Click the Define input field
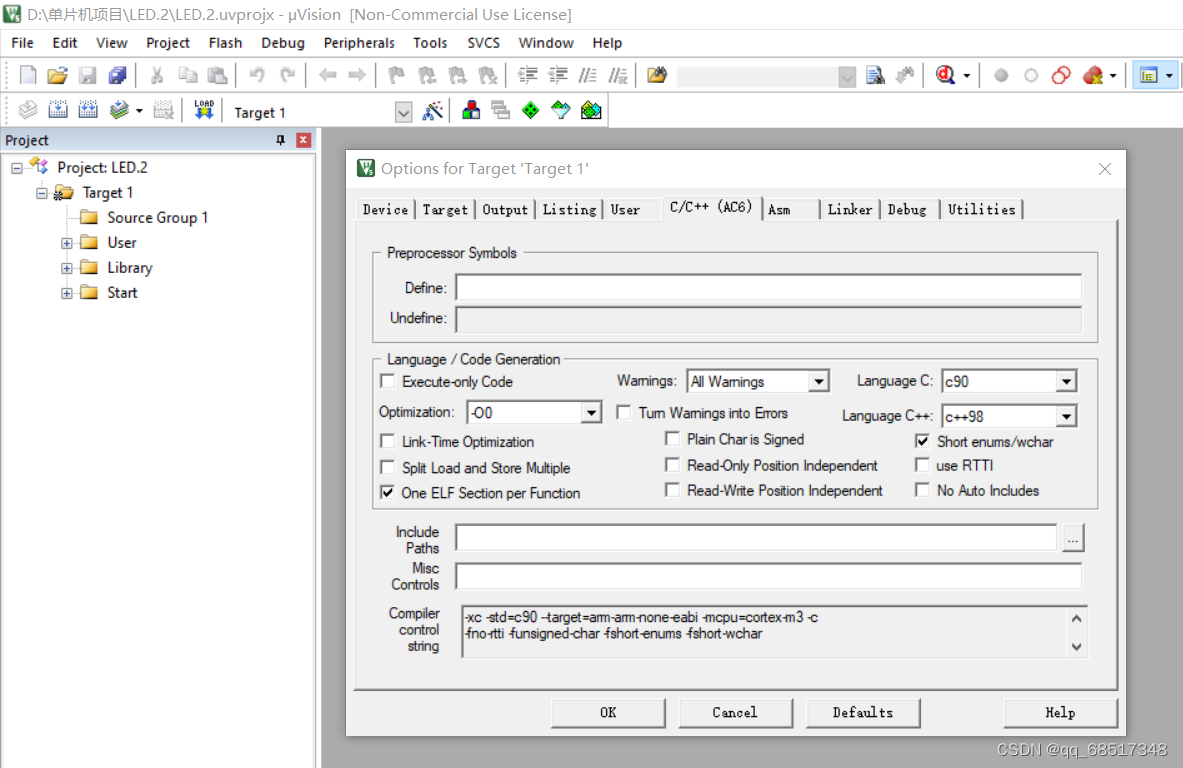This screenshot has height=768, width=1183. [768, 287]
